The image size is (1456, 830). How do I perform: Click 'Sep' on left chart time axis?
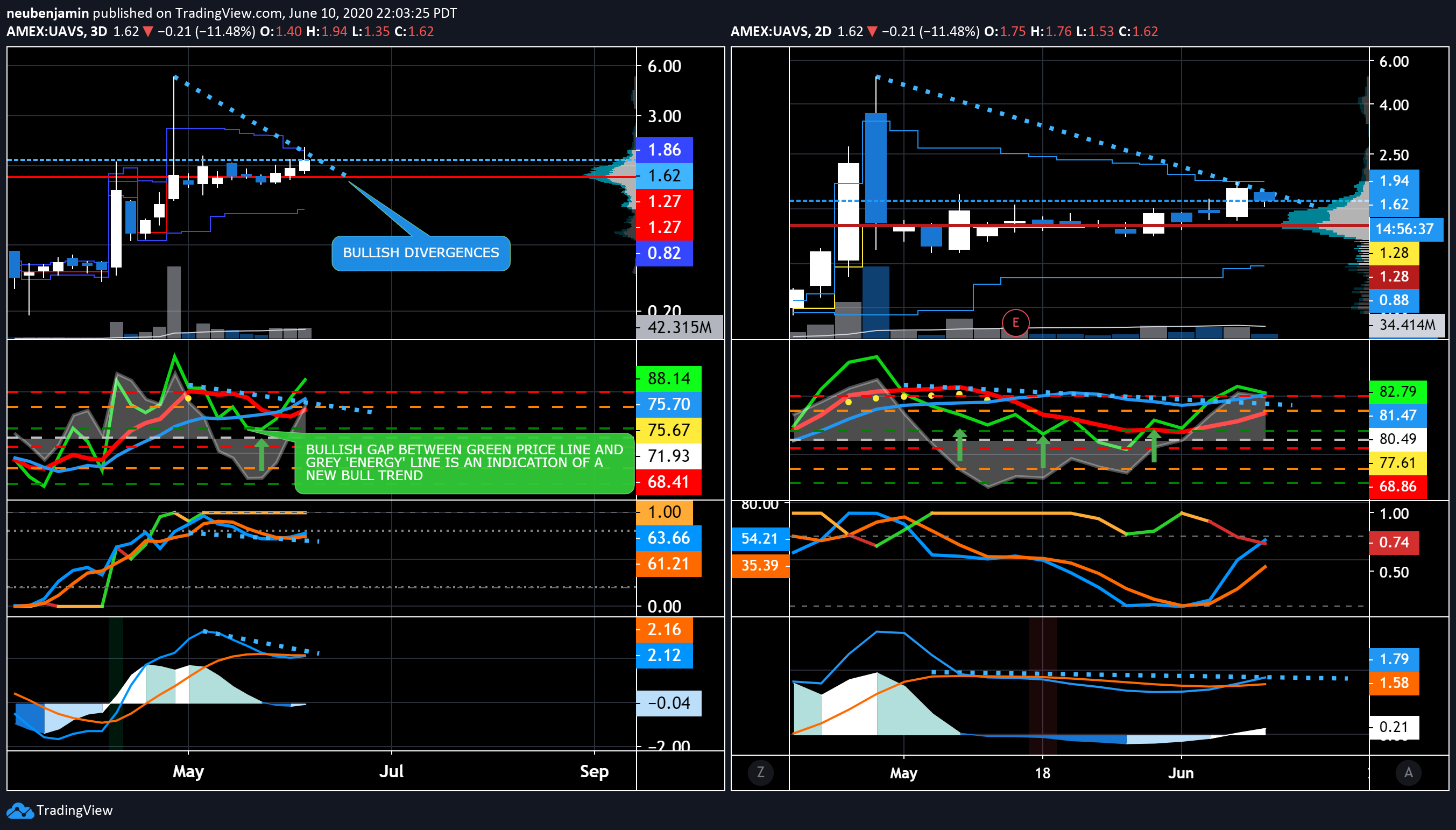(595, 771)
